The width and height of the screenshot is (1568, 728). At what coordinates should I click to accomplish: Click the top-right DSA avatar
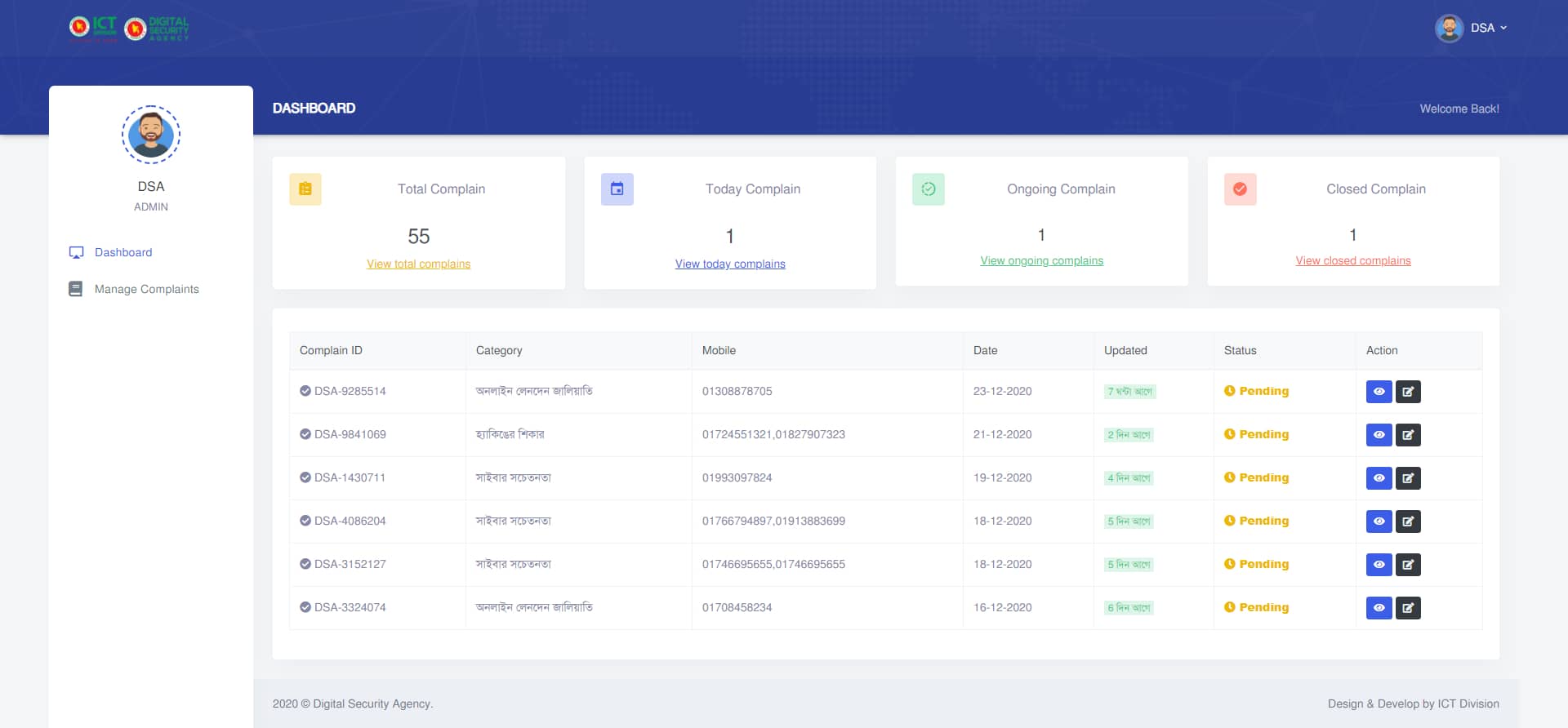tap(1450, 28)
